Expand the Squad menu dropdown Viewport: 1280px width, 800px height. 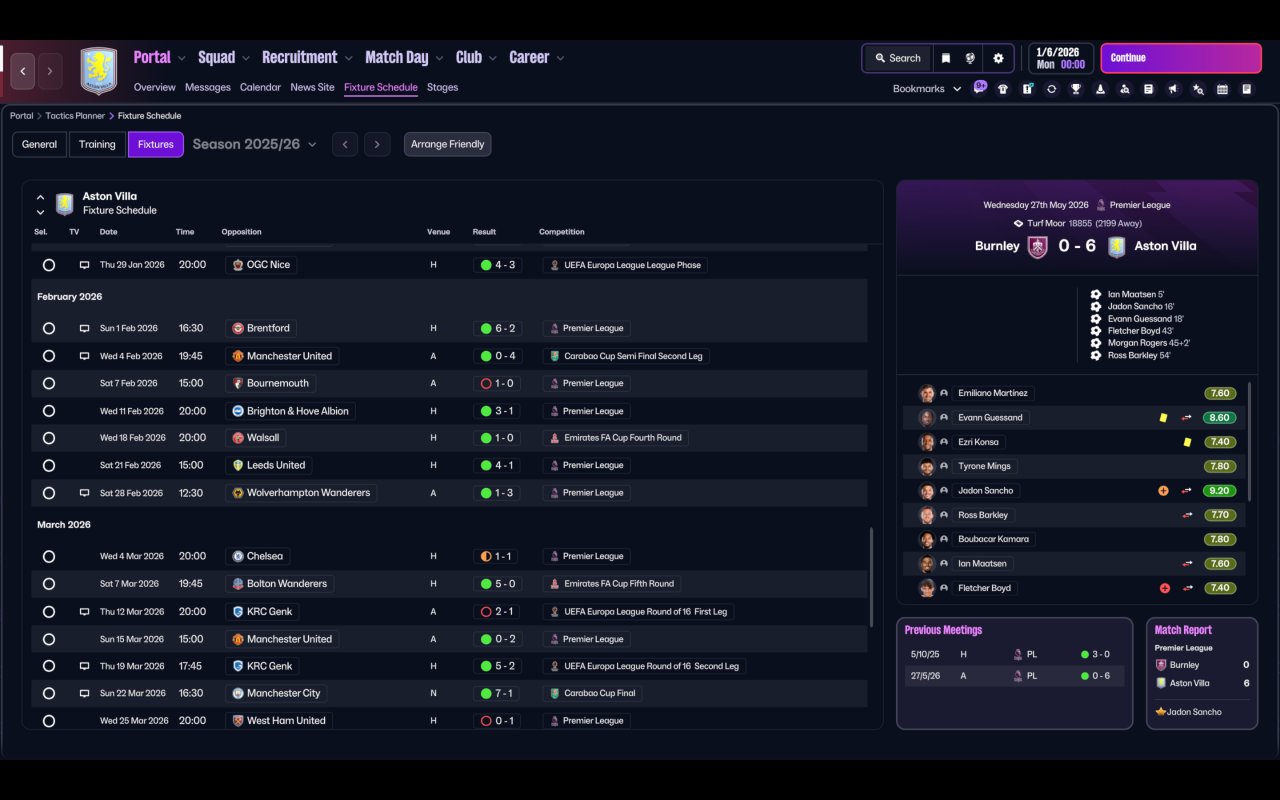tap(245, 58)
